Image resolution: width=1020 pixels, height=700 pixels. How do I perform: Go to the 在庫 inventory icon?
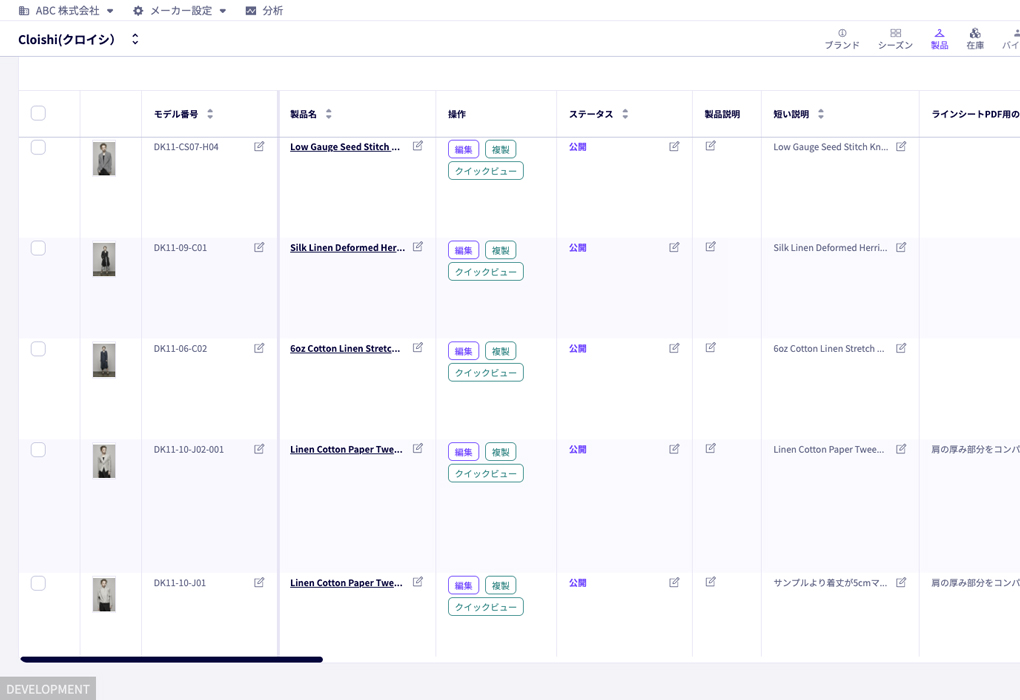coord(974,39)
